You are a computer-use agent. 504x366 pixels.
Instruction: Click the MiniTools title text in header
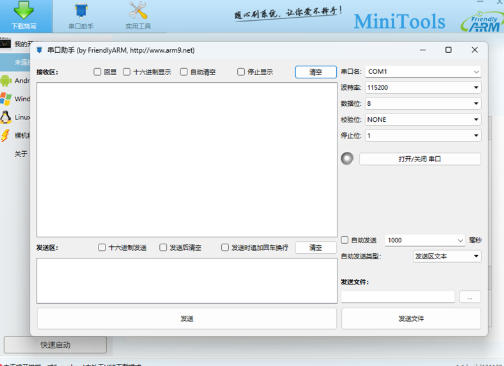click(x=399, y=22)
